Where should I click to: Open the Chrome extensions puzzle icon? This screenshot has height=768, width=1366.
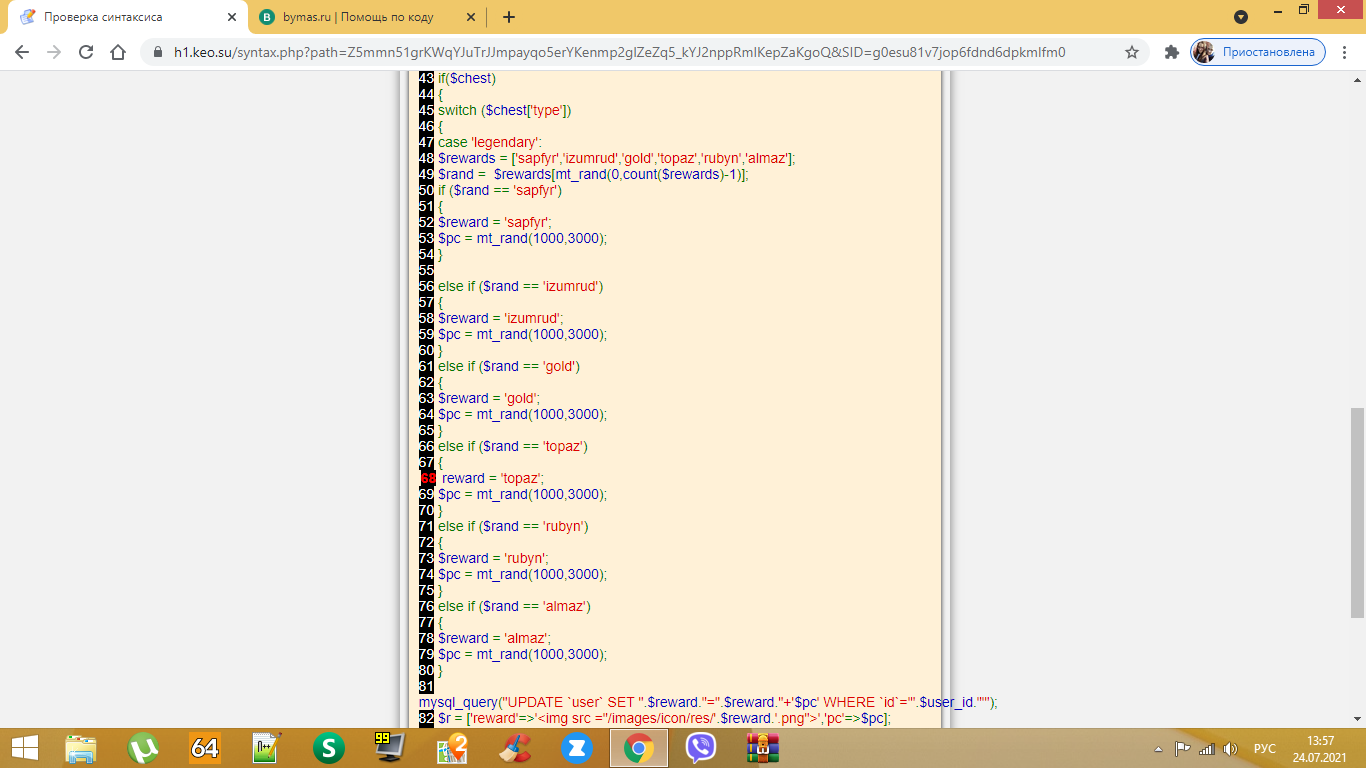[x=1172, y=52]
